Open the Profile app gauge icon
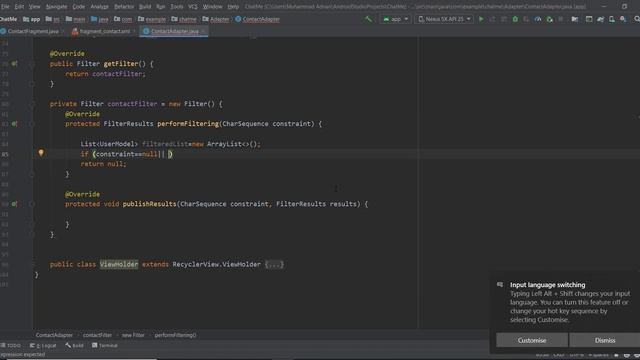This screenshot has height=360, width=640. tap(538, 19)
